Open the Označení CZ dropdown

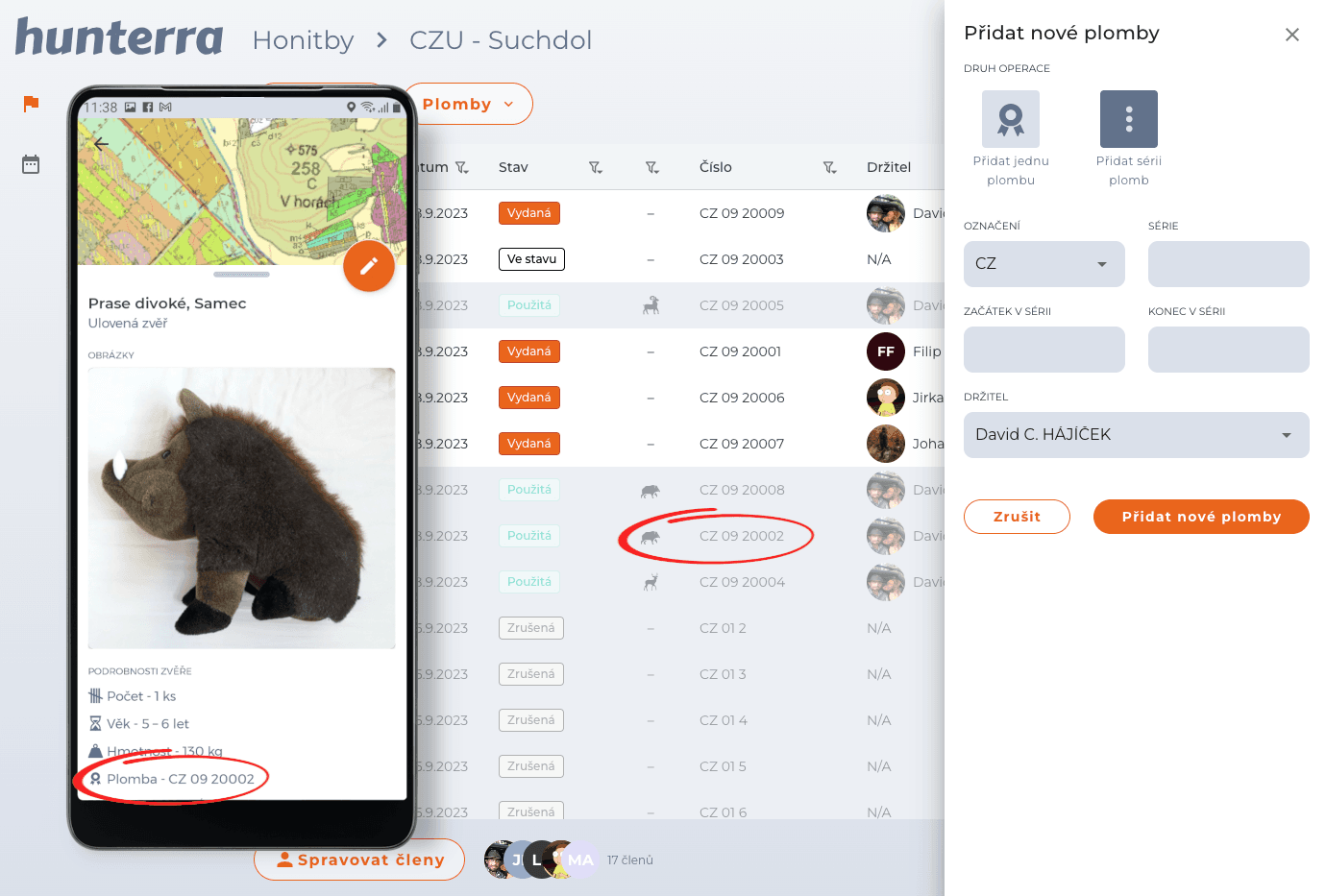1044,264
